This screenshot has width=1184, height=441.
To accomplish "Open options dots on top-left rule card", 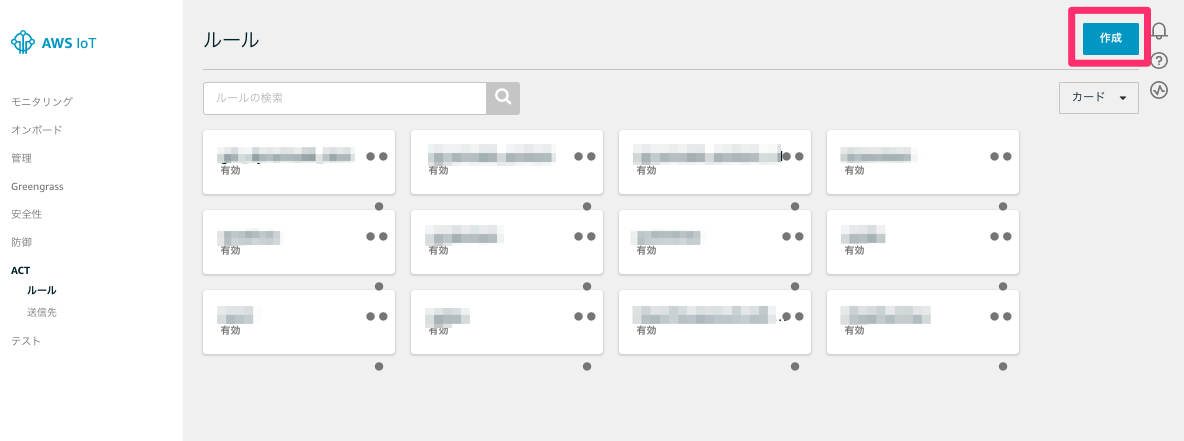I will click(x=376, y=157).
